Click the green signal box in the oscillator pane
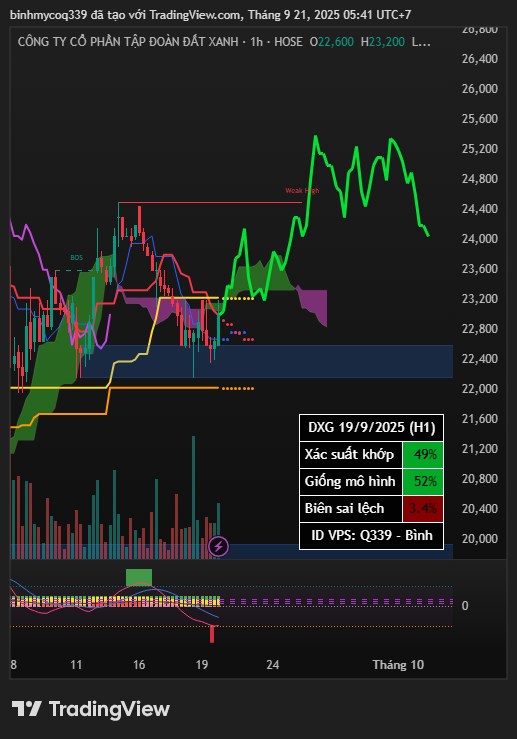Image resolution: width=517 pixels, height=739 pixels. 139,577
